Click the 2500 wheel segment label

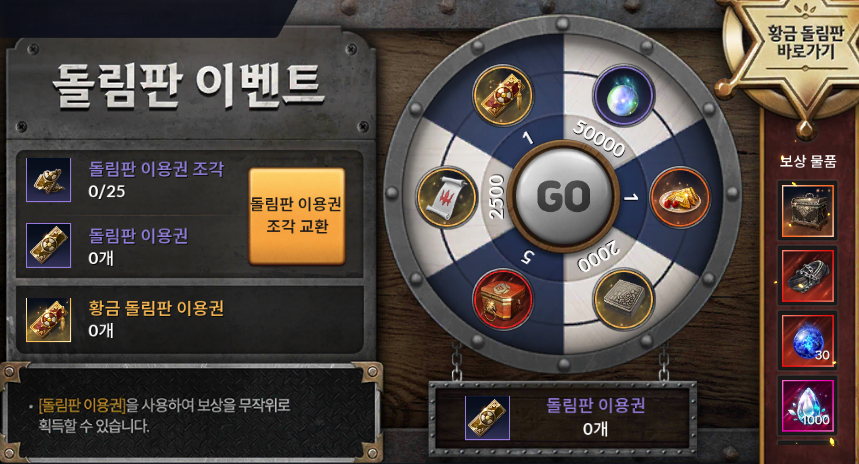pyautogui.click(x=496, y=197)
